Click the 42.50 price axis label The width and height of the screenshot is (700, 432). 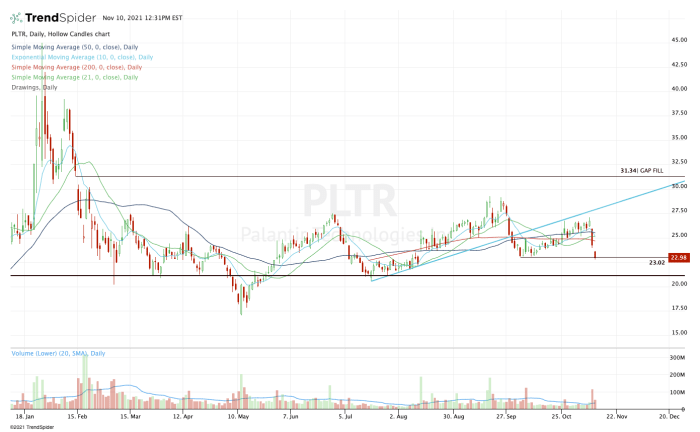coord(679,64)
